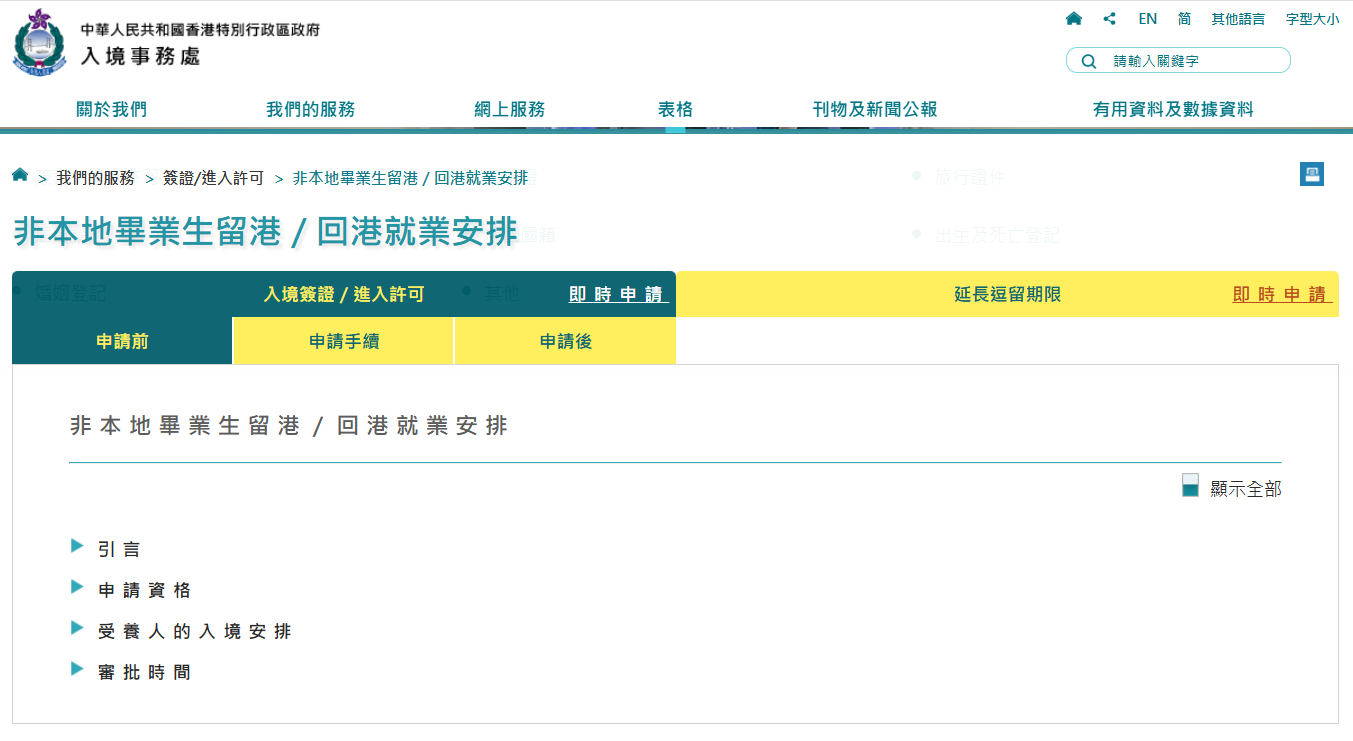Select the disclosure triangle beside 引言

click(77, 547)
